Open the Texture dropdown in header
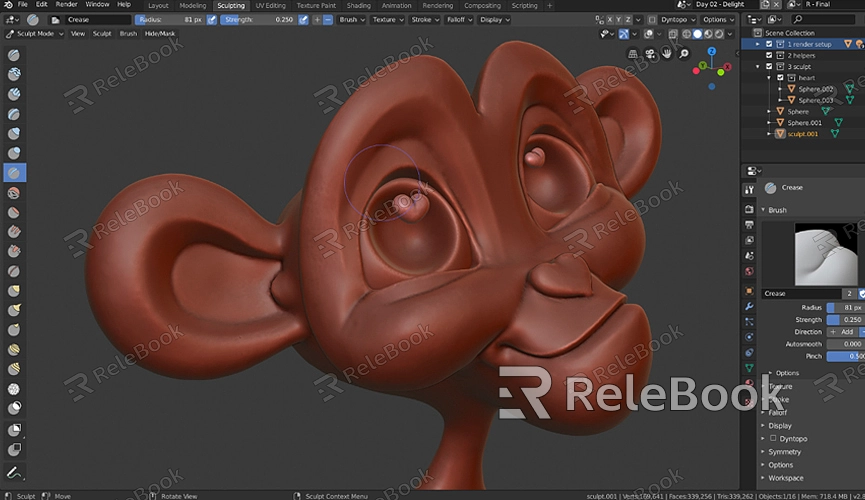The image size is (865, 500). [x=387, y=20]
